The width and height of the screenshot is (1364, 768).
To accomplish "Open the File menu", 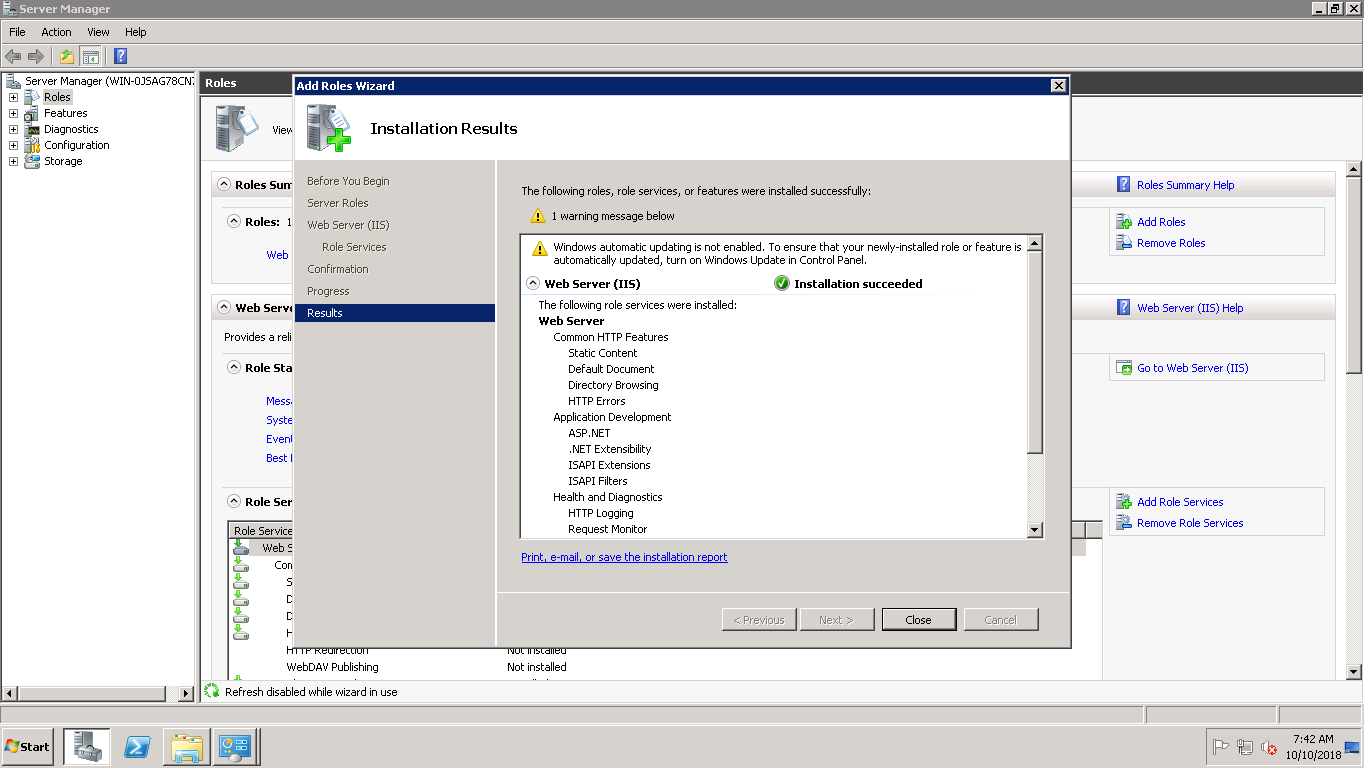I will (17, 32).
